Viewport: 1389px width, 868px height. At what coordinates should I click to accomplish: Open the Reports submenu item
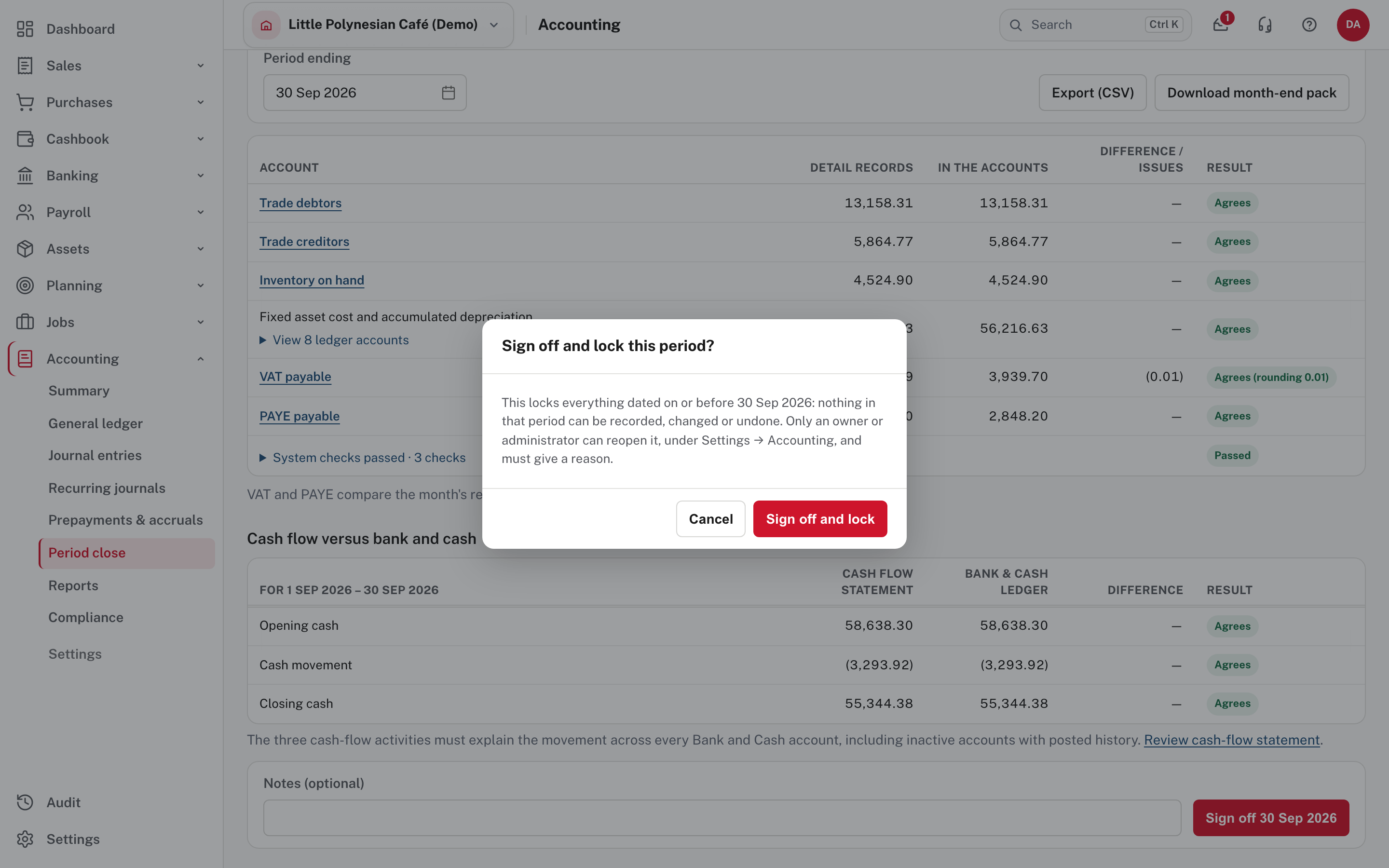73,585
